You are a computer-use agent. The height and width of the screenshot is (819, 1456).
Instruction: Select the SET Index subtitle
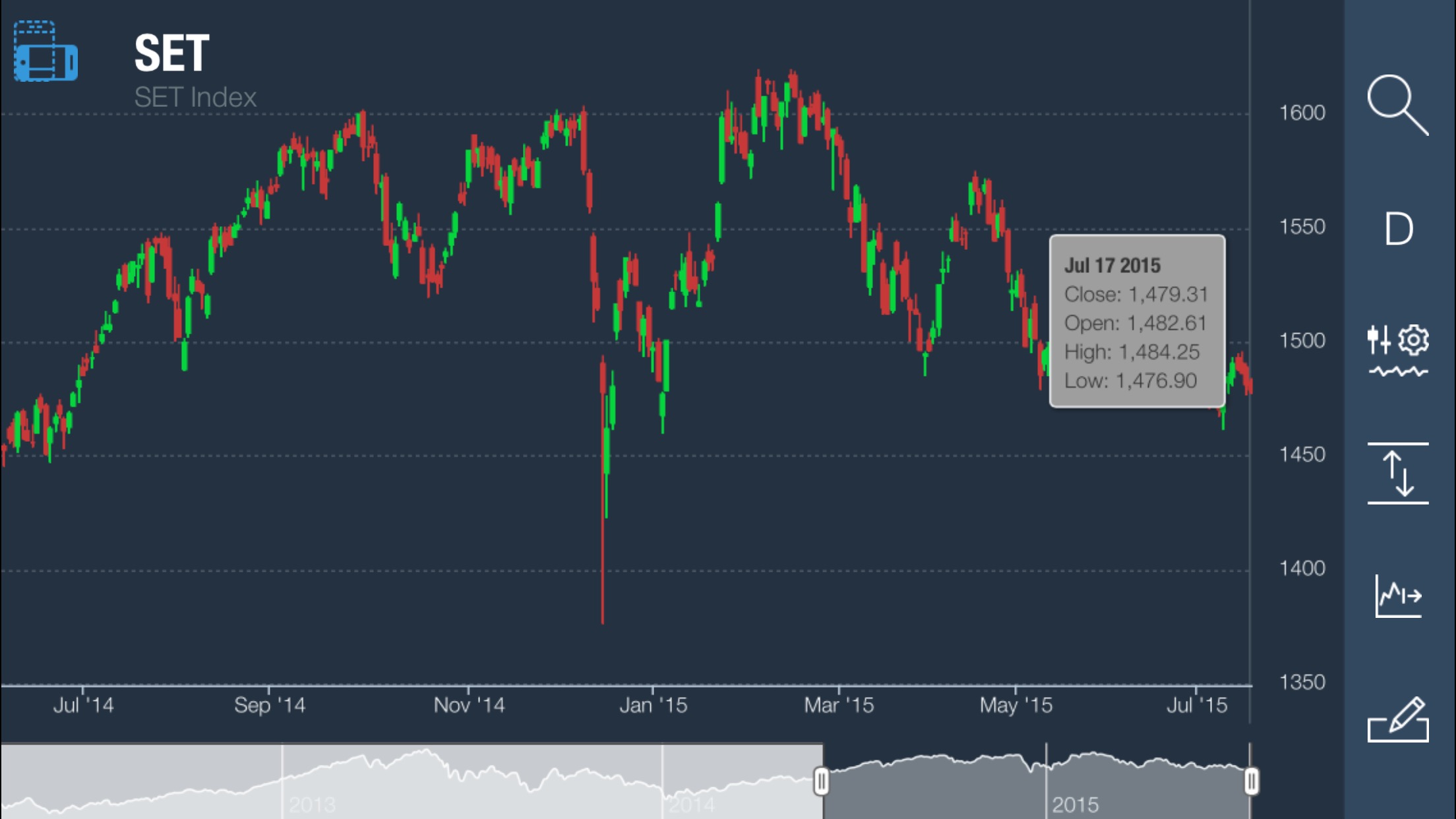point(195,98)
